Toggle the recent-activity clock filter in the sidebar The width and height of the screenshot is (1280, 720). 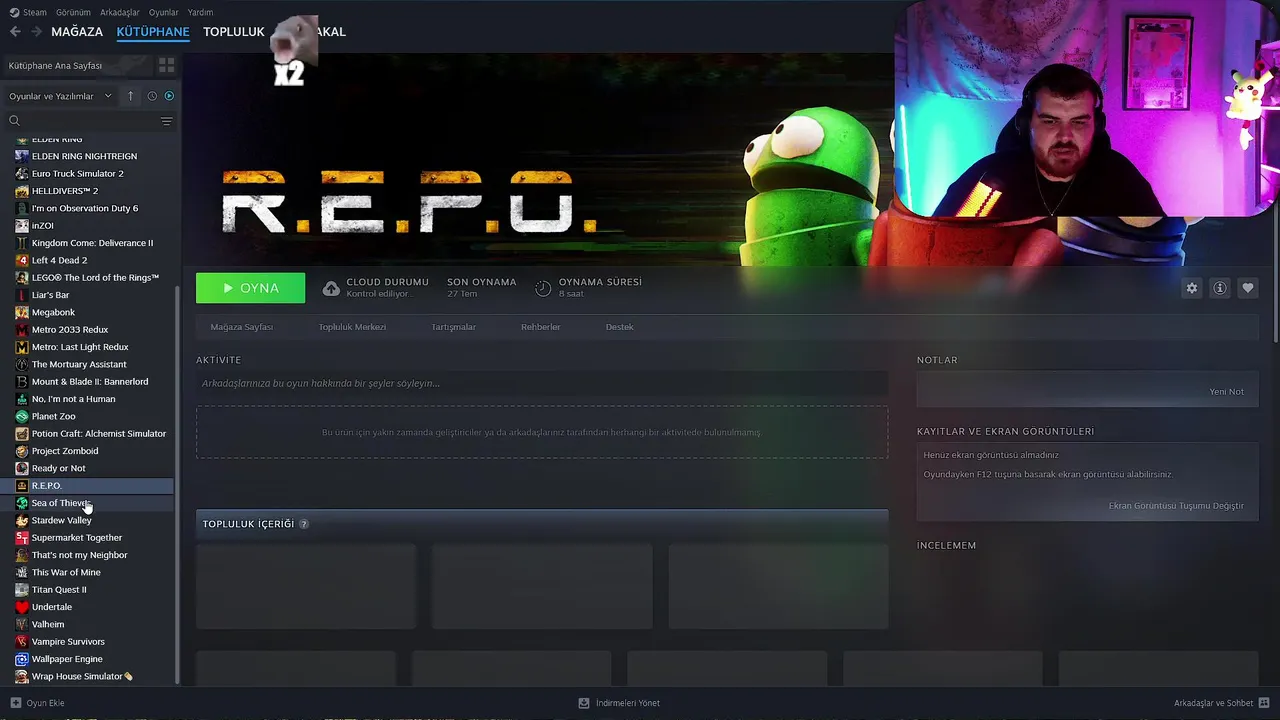(152, 96)
